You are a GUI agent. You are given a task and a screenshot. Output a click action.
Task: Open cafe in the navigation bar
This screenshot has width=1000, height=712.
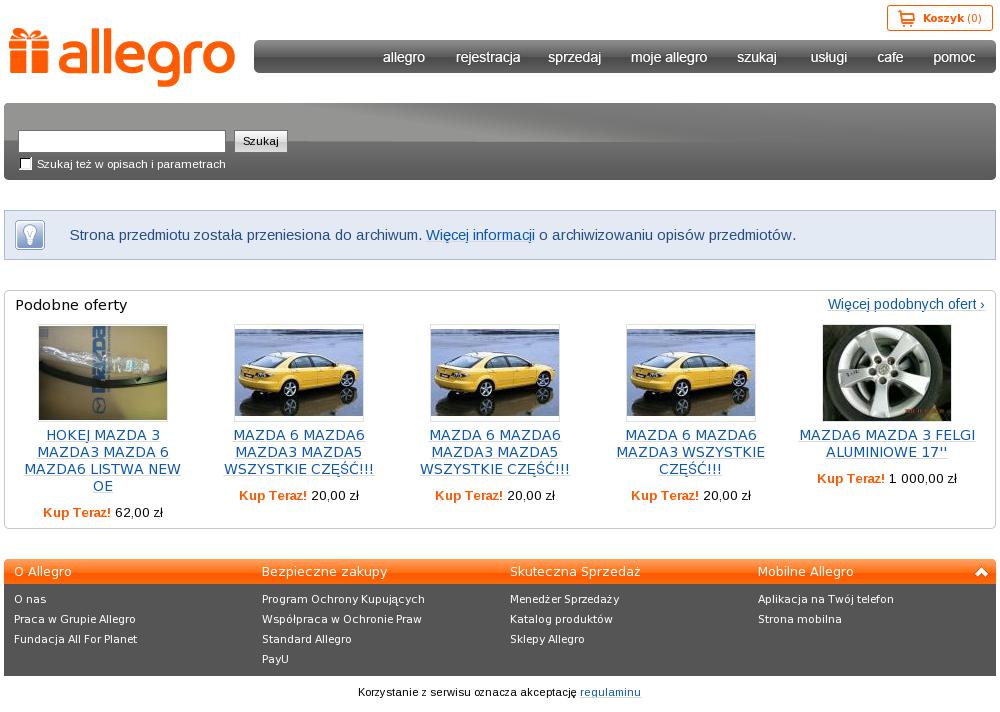pos(890,57)
